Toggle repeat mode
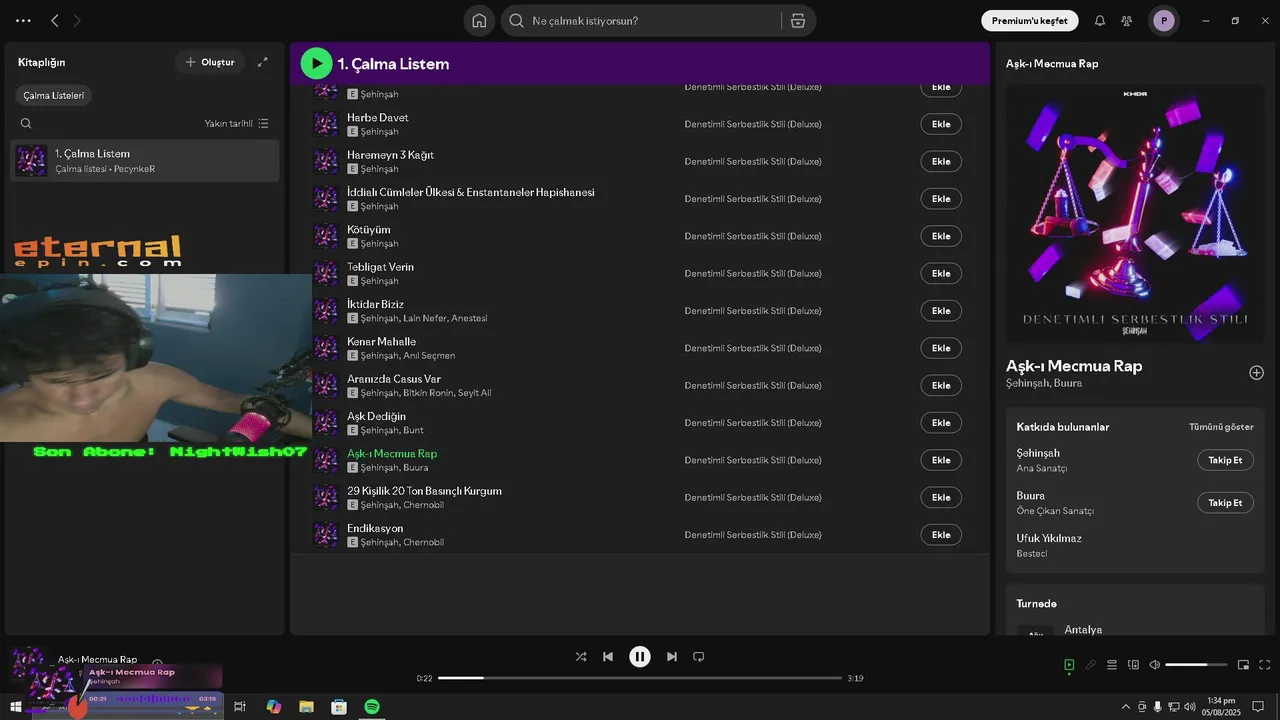The height and width of the screenshot is (720, 1280). click(699, 657)
